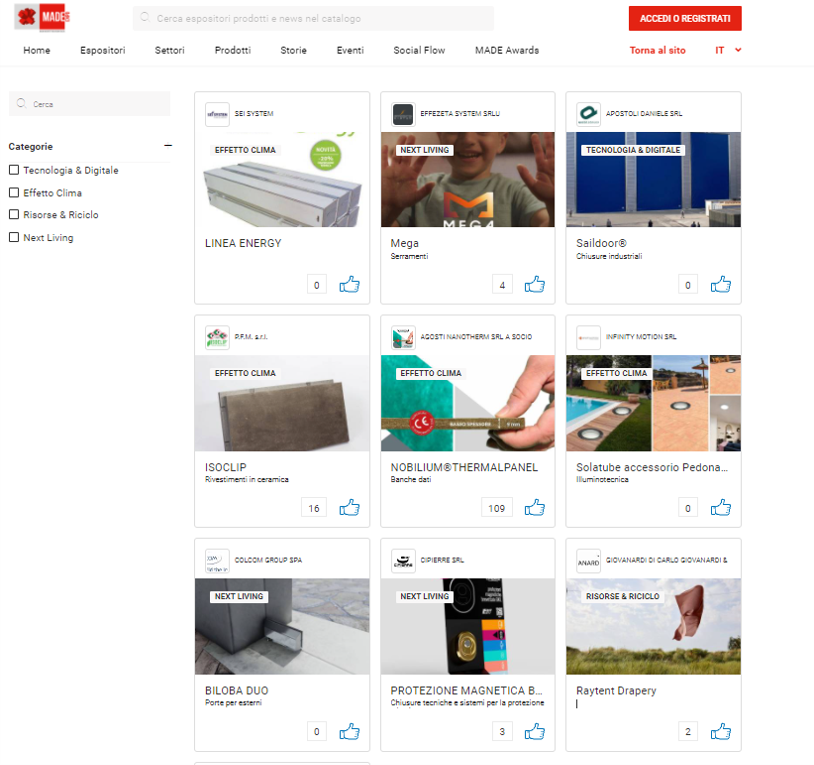814x765 pixels.
Task: Like the Saildoor product thumbs-up
Action: click(721, 284)
